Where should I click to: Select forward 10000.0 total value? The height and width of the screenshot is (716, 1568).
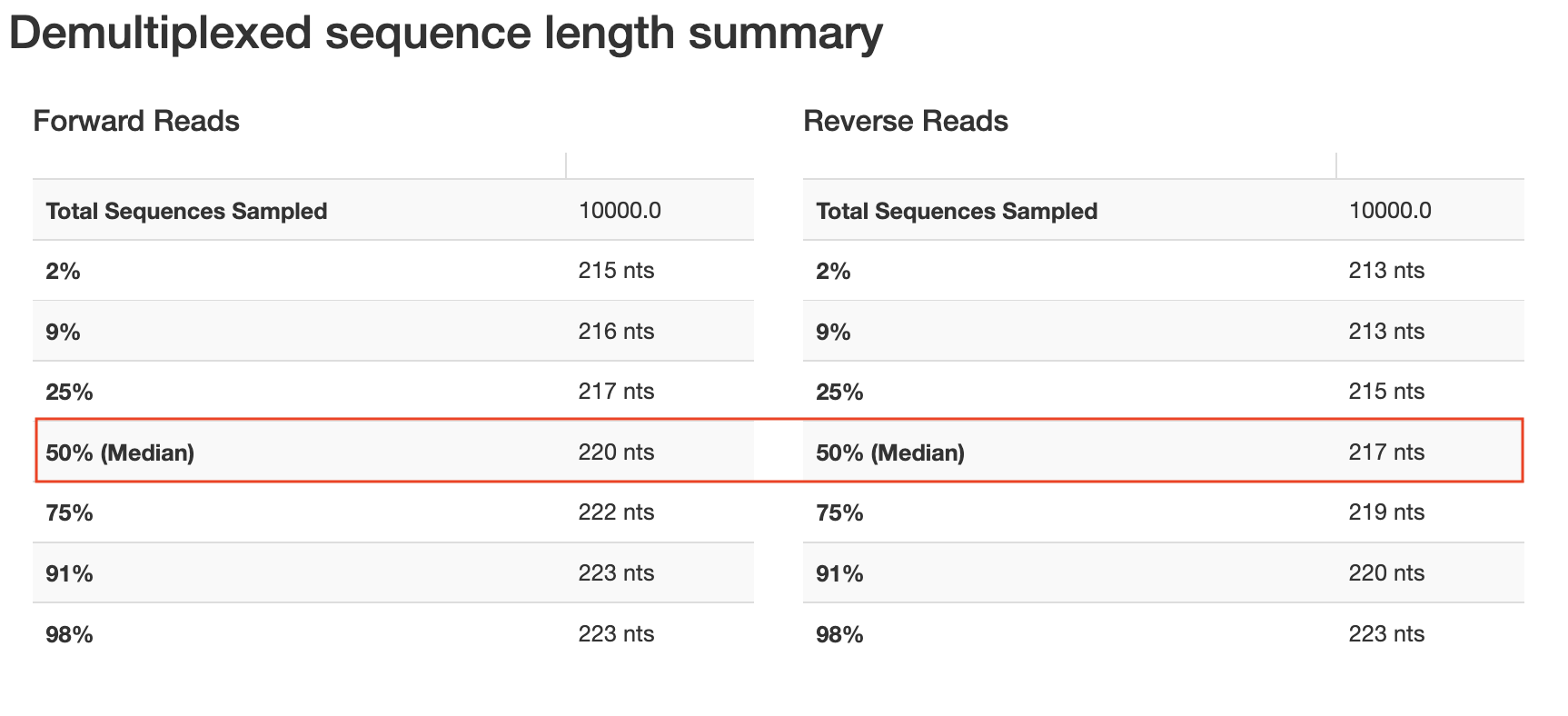620,211
